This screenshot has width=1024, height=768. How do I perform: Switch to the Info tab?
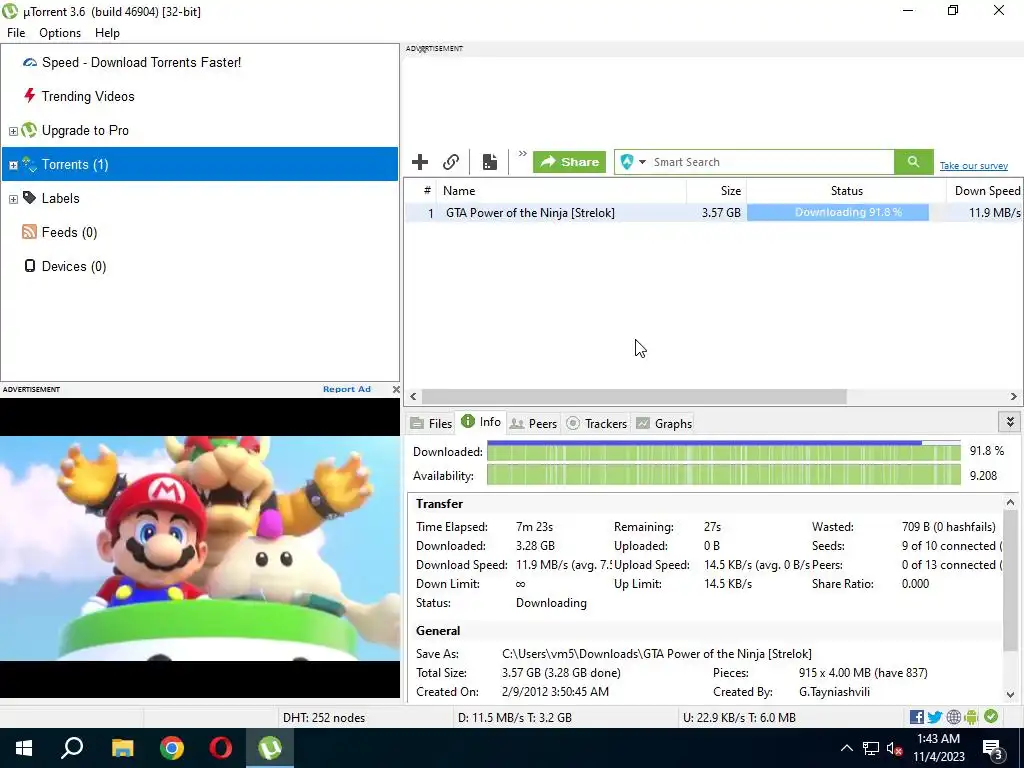(x=481, y=422)
